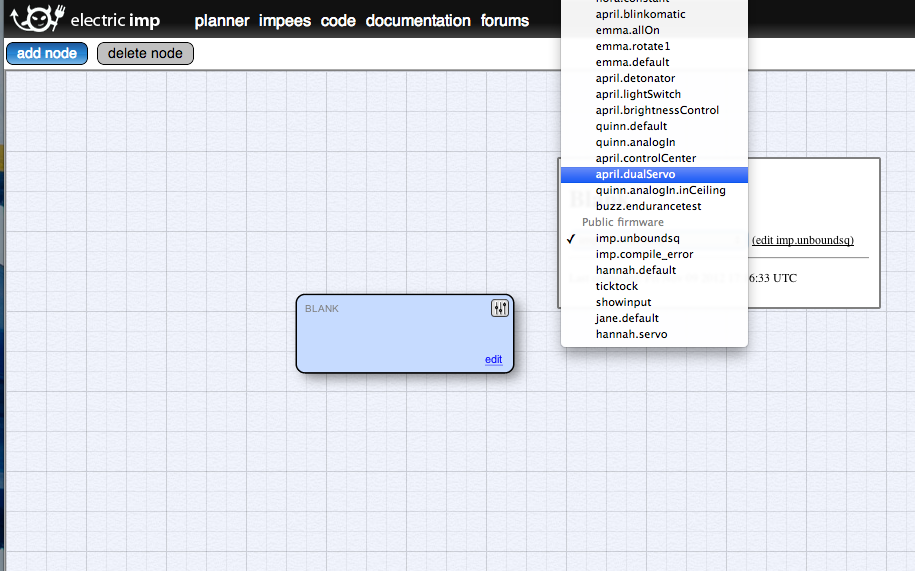Open the BLANK node settings sliders icon
The width and height of the screenshot is (915, 571).
(500, 308)
